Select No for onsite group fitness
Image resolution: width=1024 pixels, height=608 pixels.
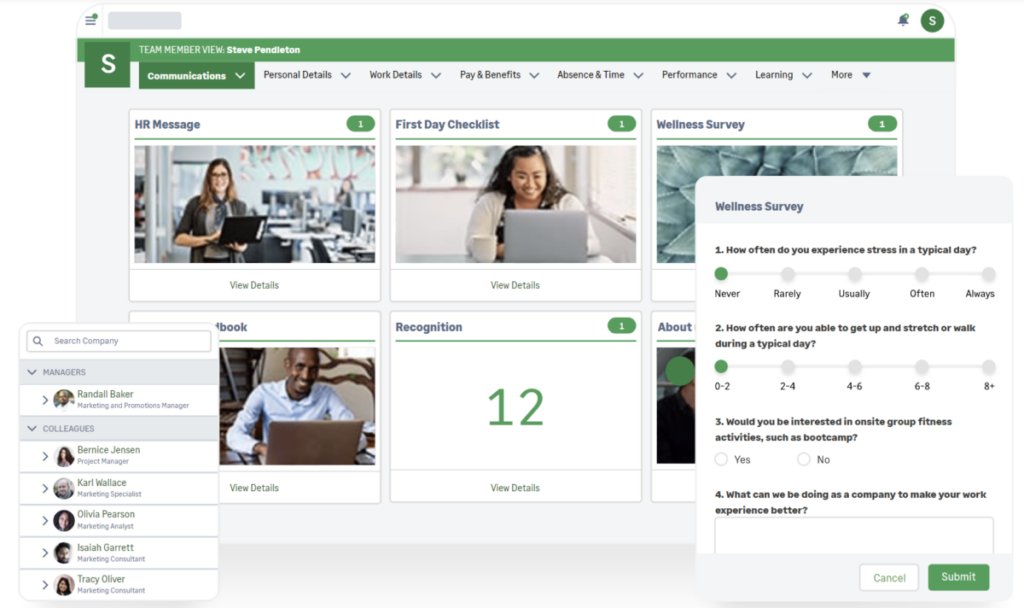pos(803,459)
